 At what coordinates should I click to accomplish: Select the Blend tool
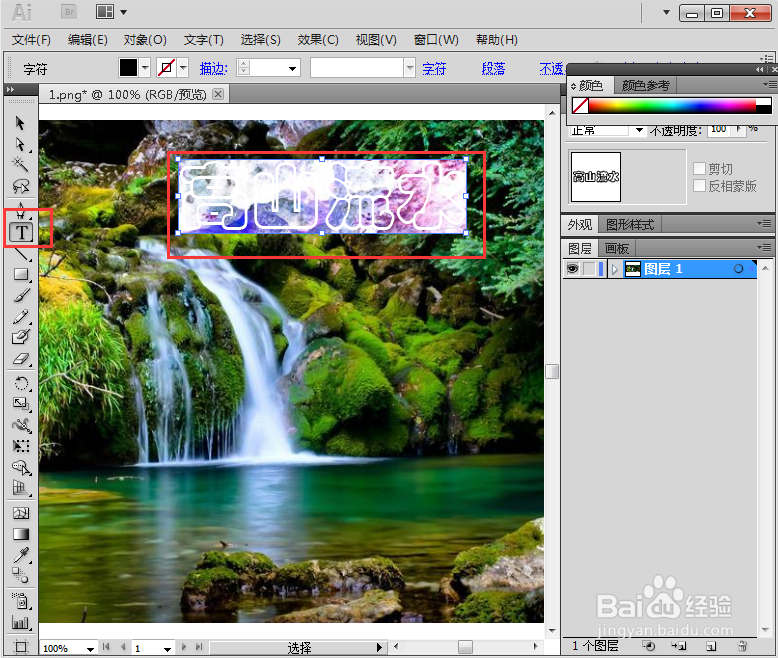20,576
